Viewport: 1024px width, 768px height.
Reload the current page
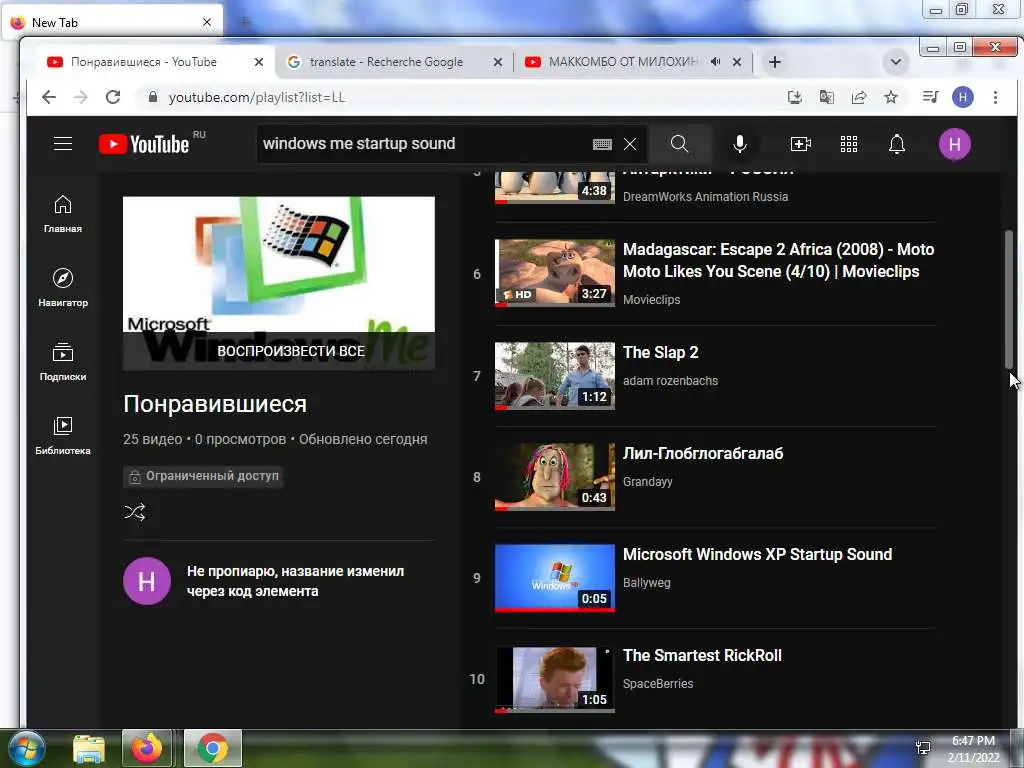tap(113, 97)
